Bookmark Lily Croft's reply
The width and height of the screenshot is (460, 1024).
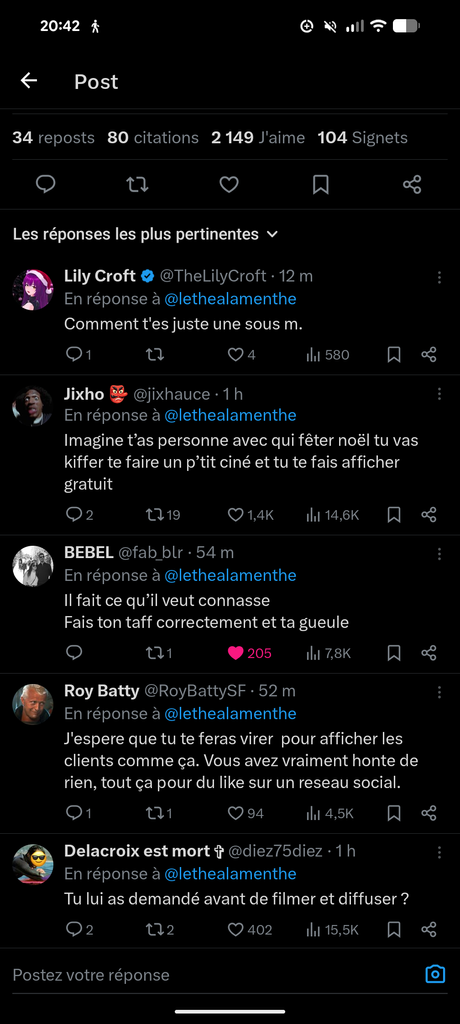pos(394,355)
